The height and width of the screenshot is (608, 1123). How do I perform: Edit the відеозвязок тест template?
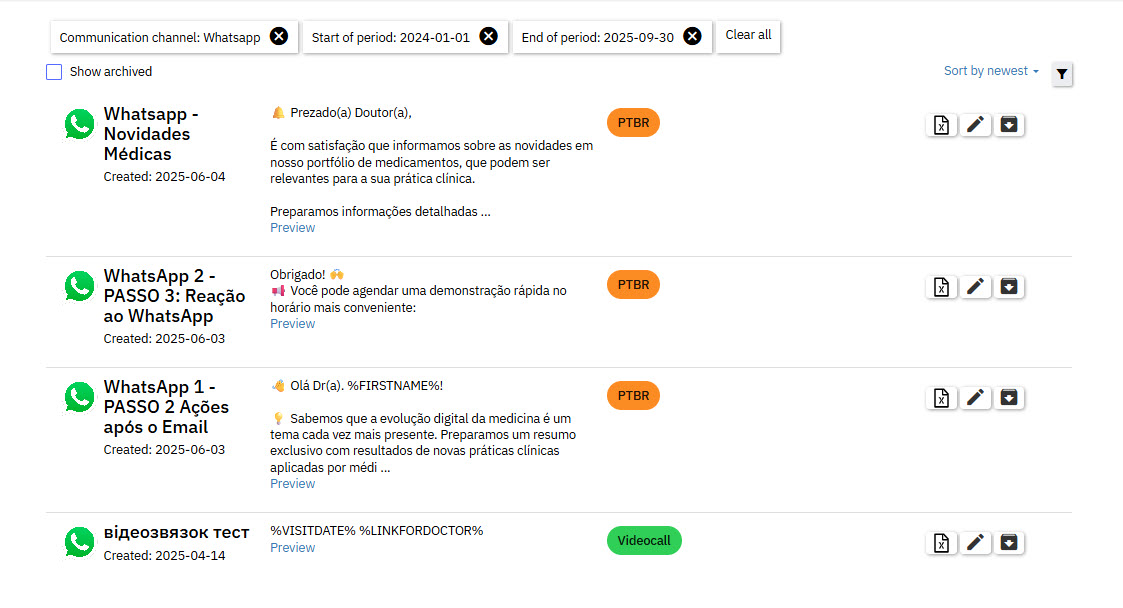point(976,543)
